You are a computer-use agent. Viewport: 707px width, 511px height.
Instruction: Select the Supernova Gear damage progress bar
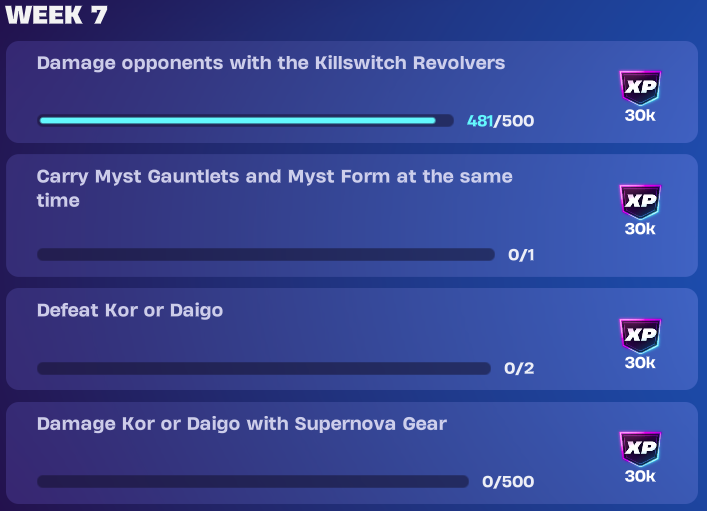[253, 481]
